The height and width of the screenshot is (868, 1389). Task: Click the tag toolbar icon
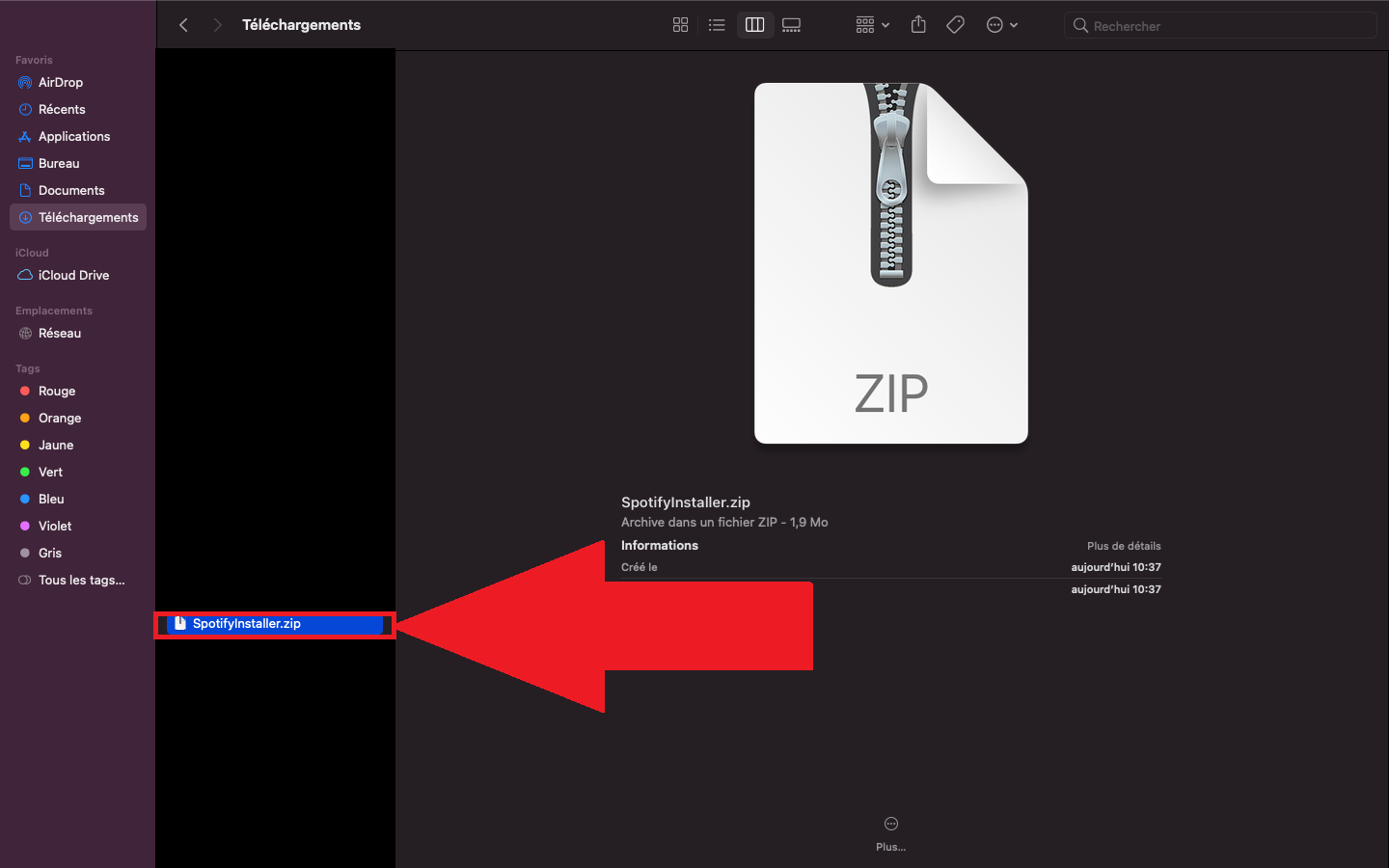coord(955,25)
